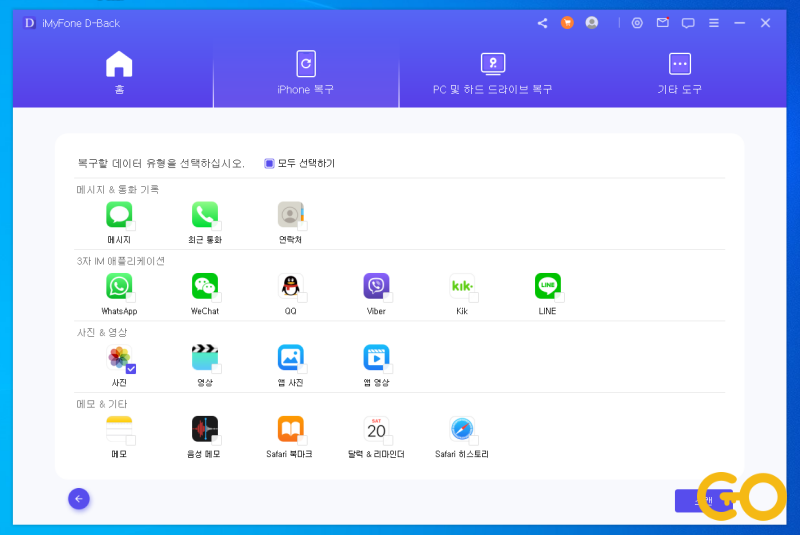800x535 pixels.
Task: Choose the WhatsApp icon
Action: click(119, 286)
